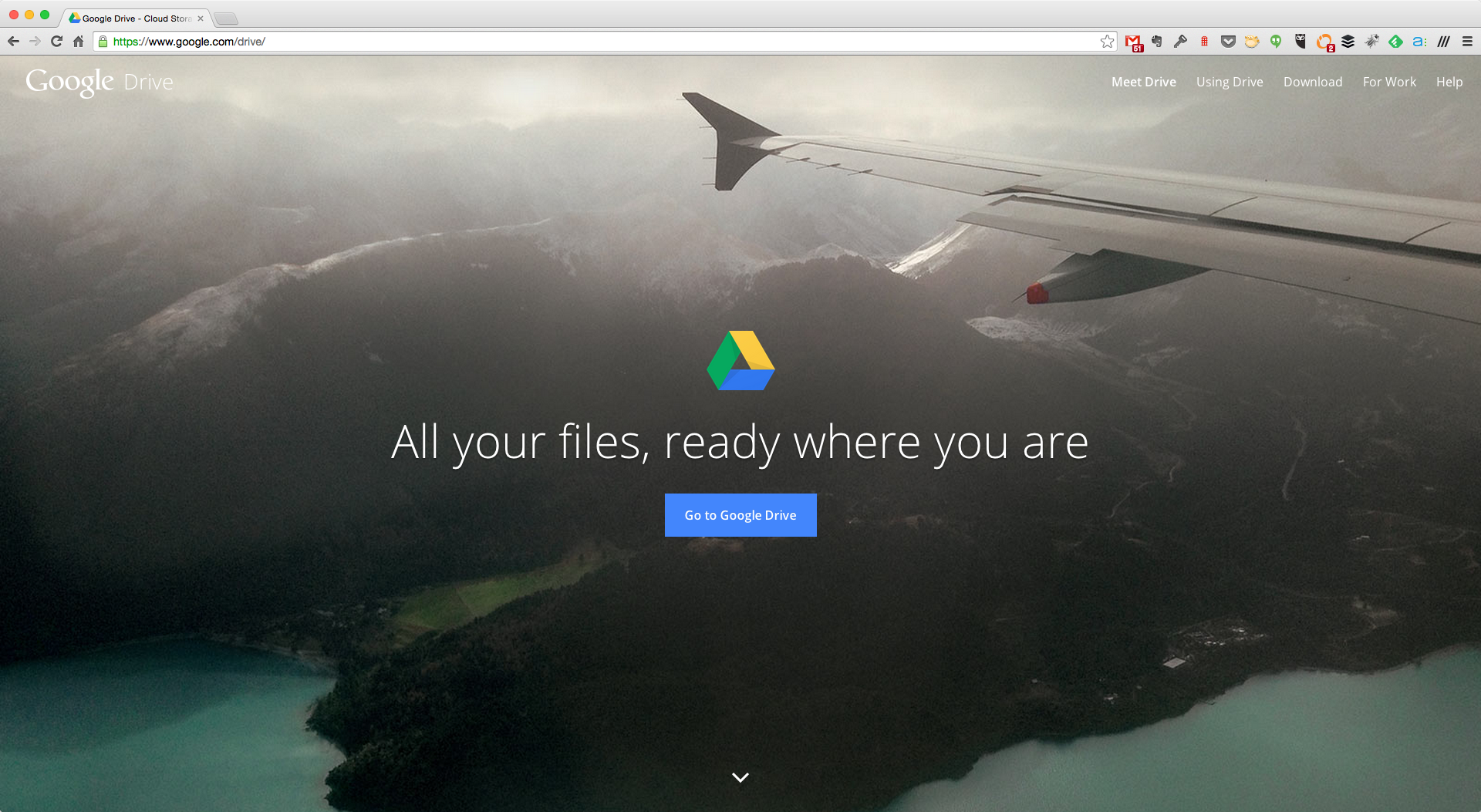The image size is (1481, 812).
Task: Open the Buffer stacked layers extension
Action: (1348, 42)
